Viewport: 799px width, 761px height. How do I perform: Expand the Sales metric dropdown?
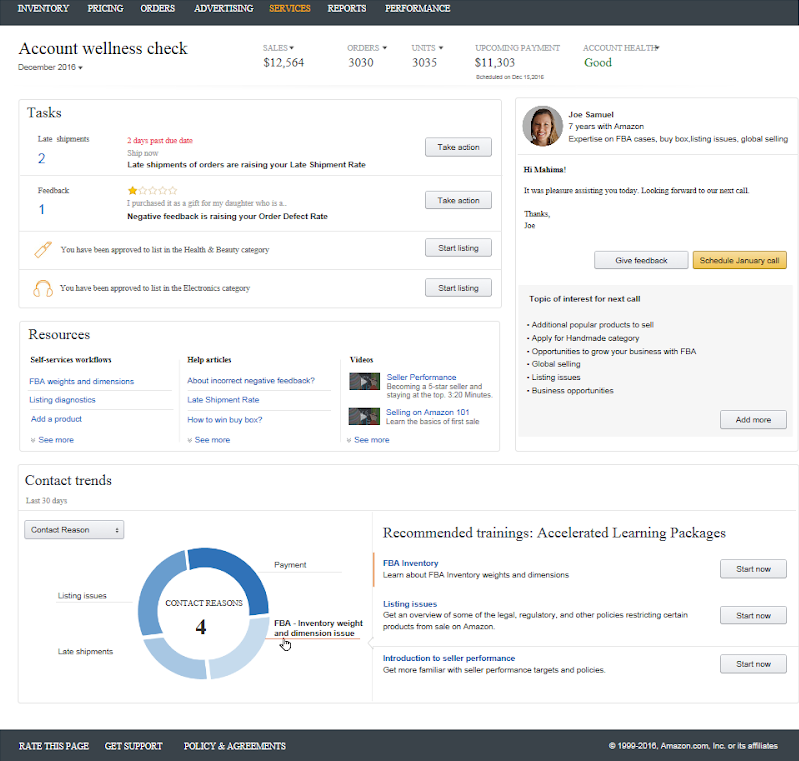coord(278,48)
